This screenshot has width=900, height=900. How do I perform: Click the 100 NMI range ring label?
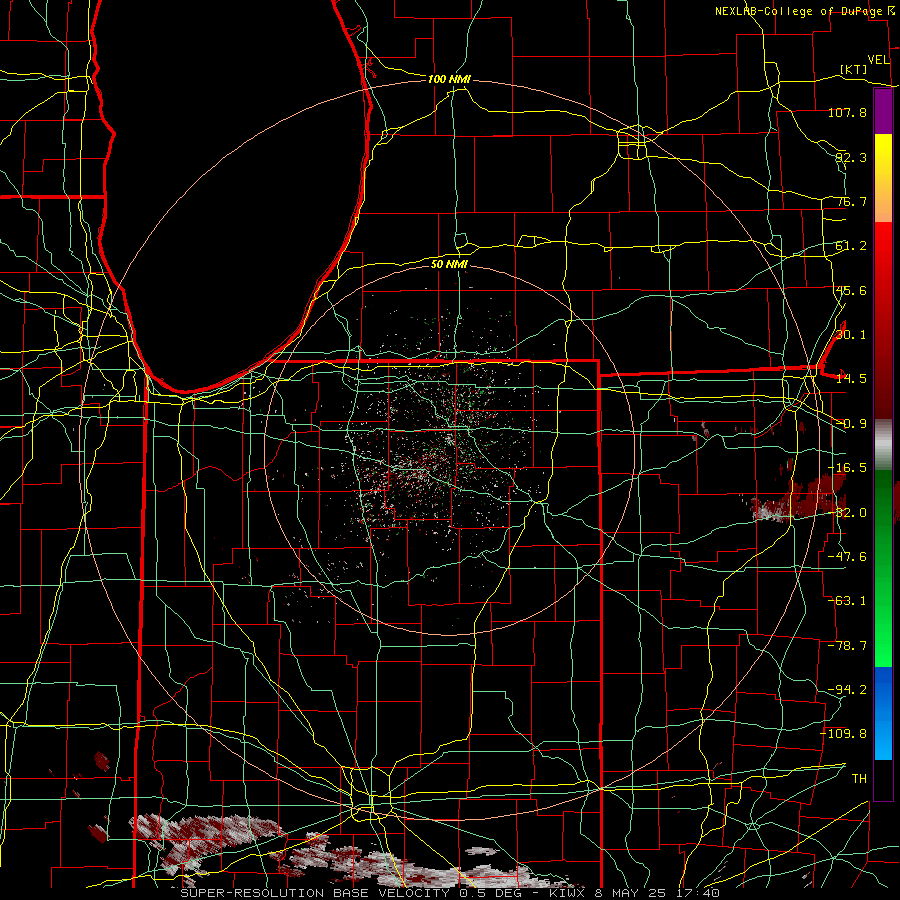tap(449, 79)
